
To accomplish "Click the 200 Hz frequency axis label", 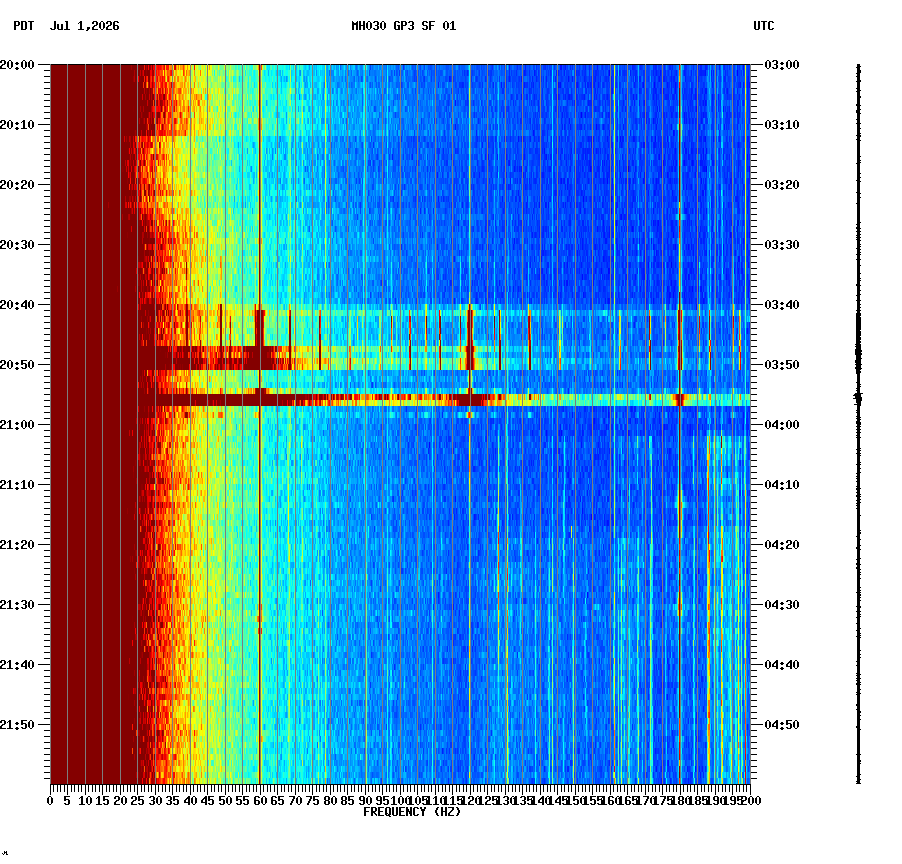I will tap(751, 801).
